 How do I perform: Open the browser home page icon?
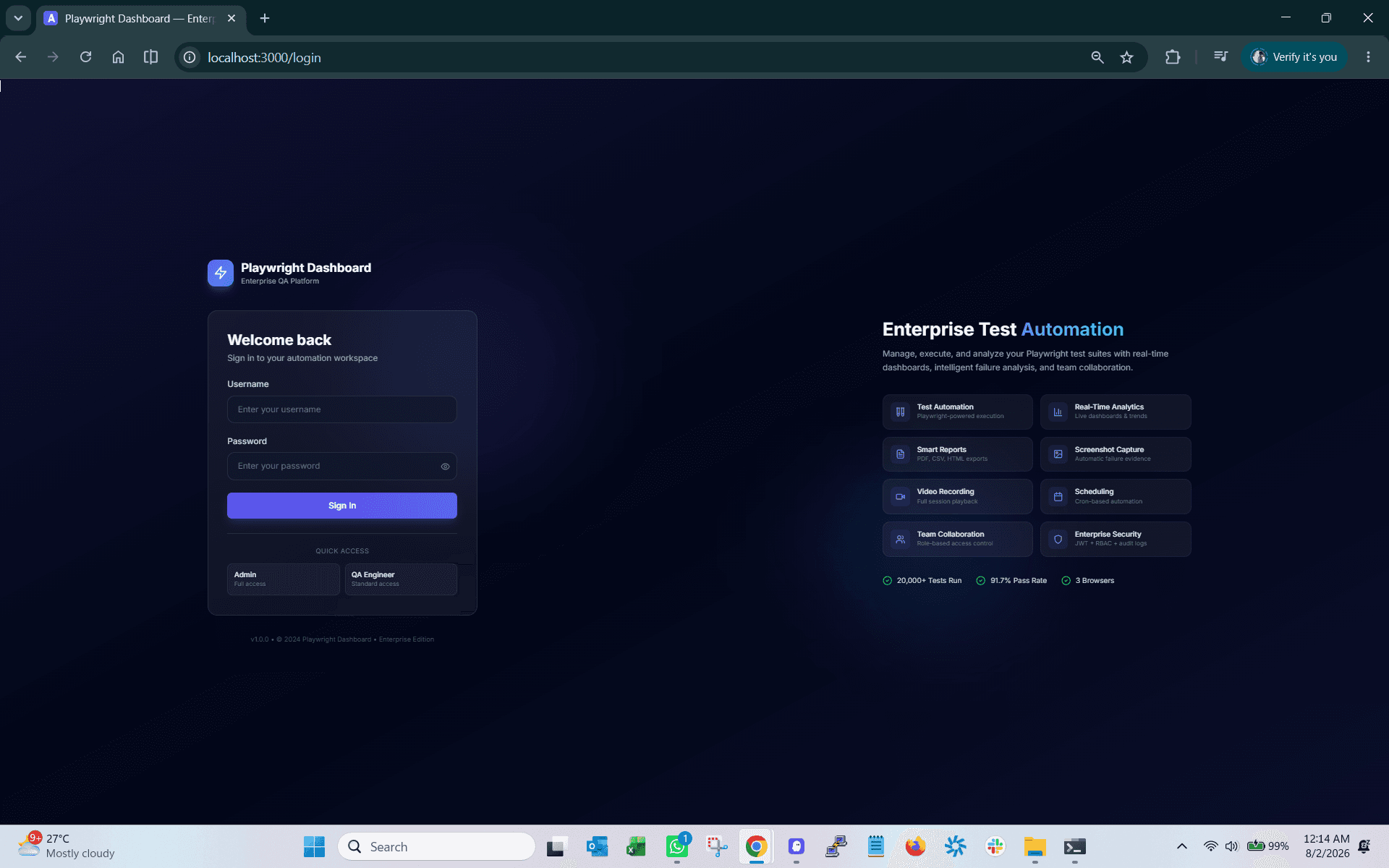click(x=118, y=57)
